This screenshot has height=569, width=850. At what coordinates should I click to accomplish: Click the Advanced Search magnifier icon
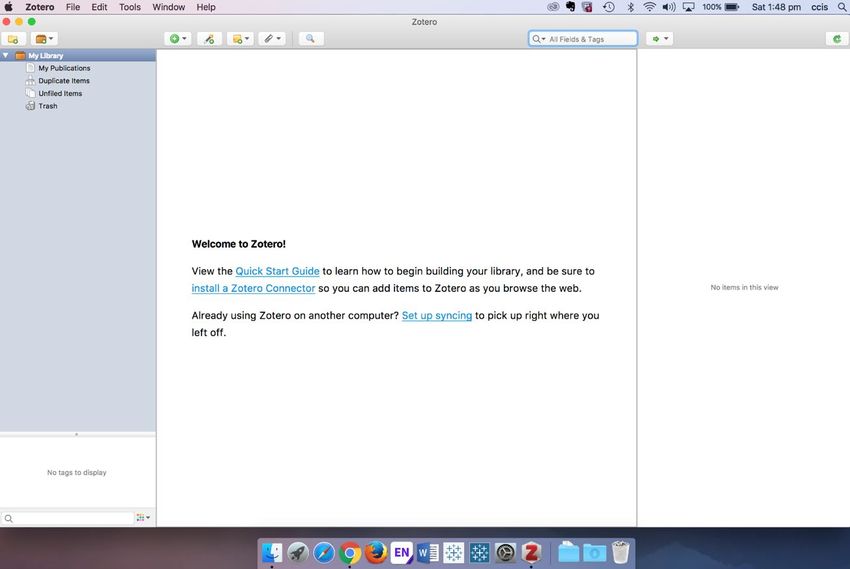[x=311, y=39]
